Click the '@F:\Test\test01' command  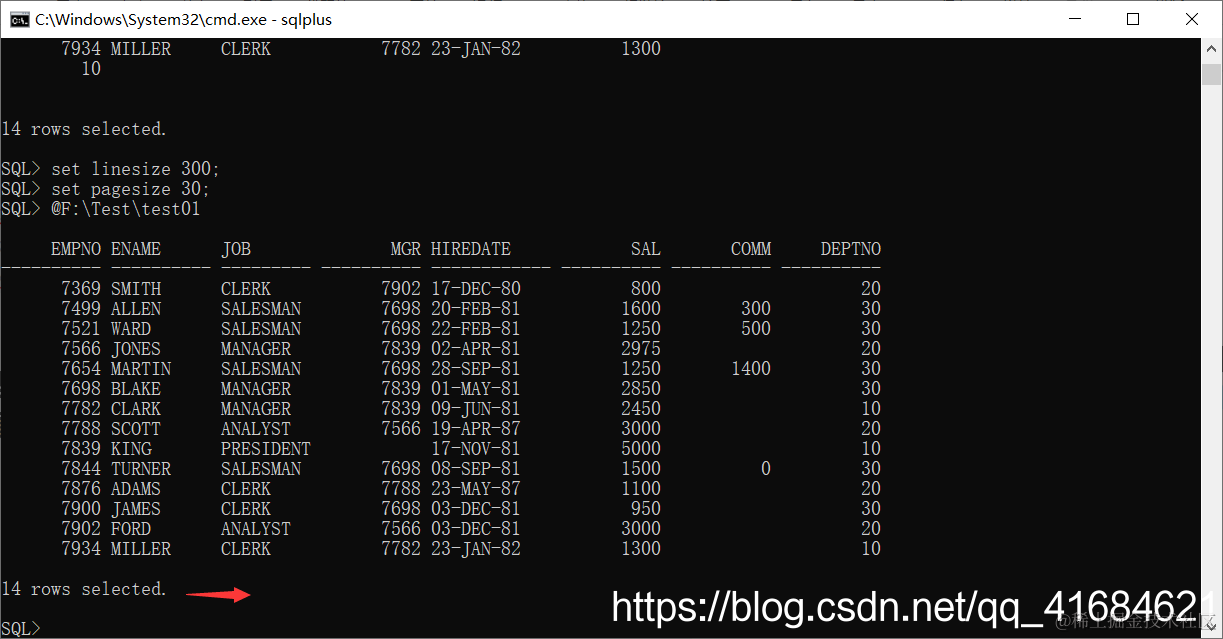coord(126,209)
